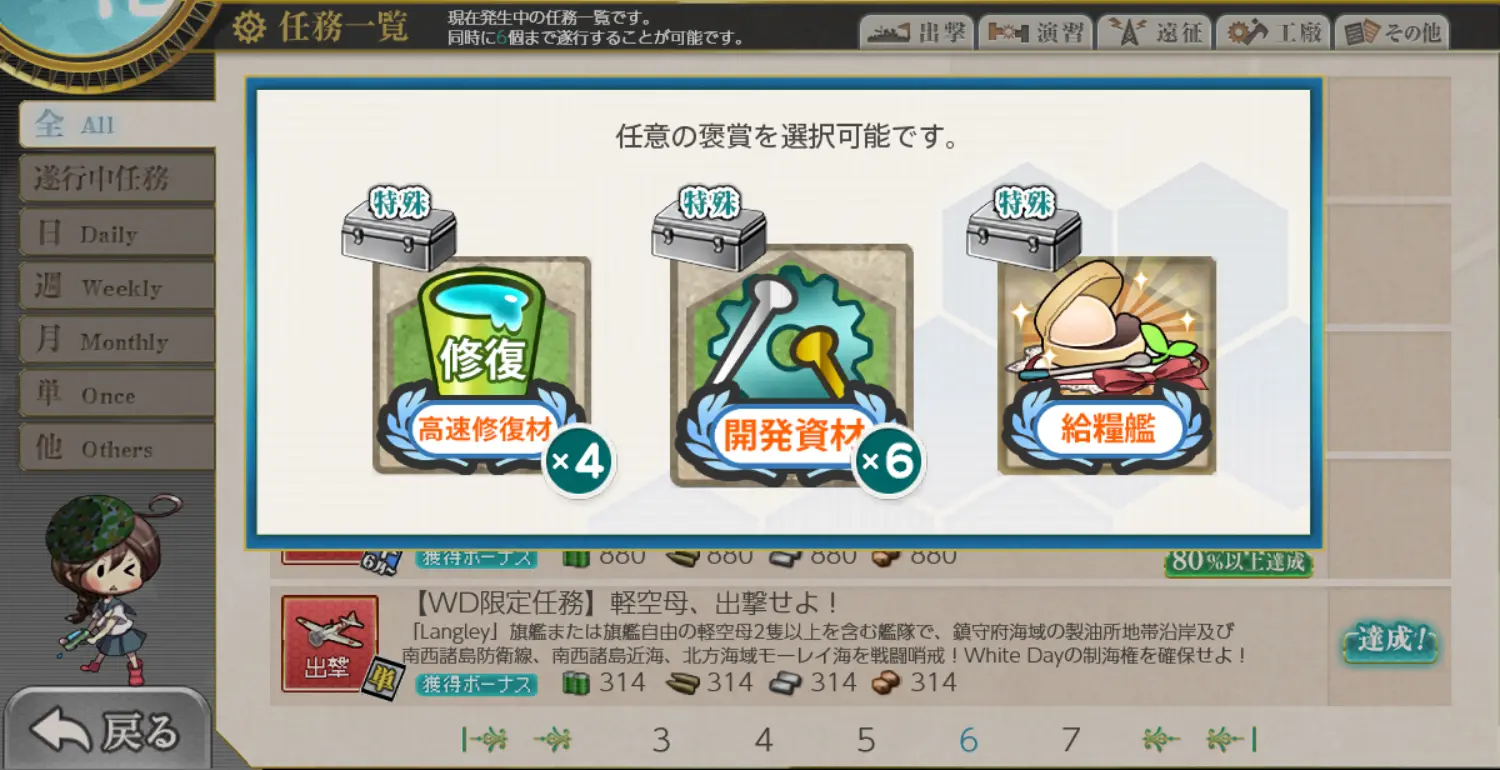
Task: Click the red 出撃 quest category icon
Action: [329, 643]
